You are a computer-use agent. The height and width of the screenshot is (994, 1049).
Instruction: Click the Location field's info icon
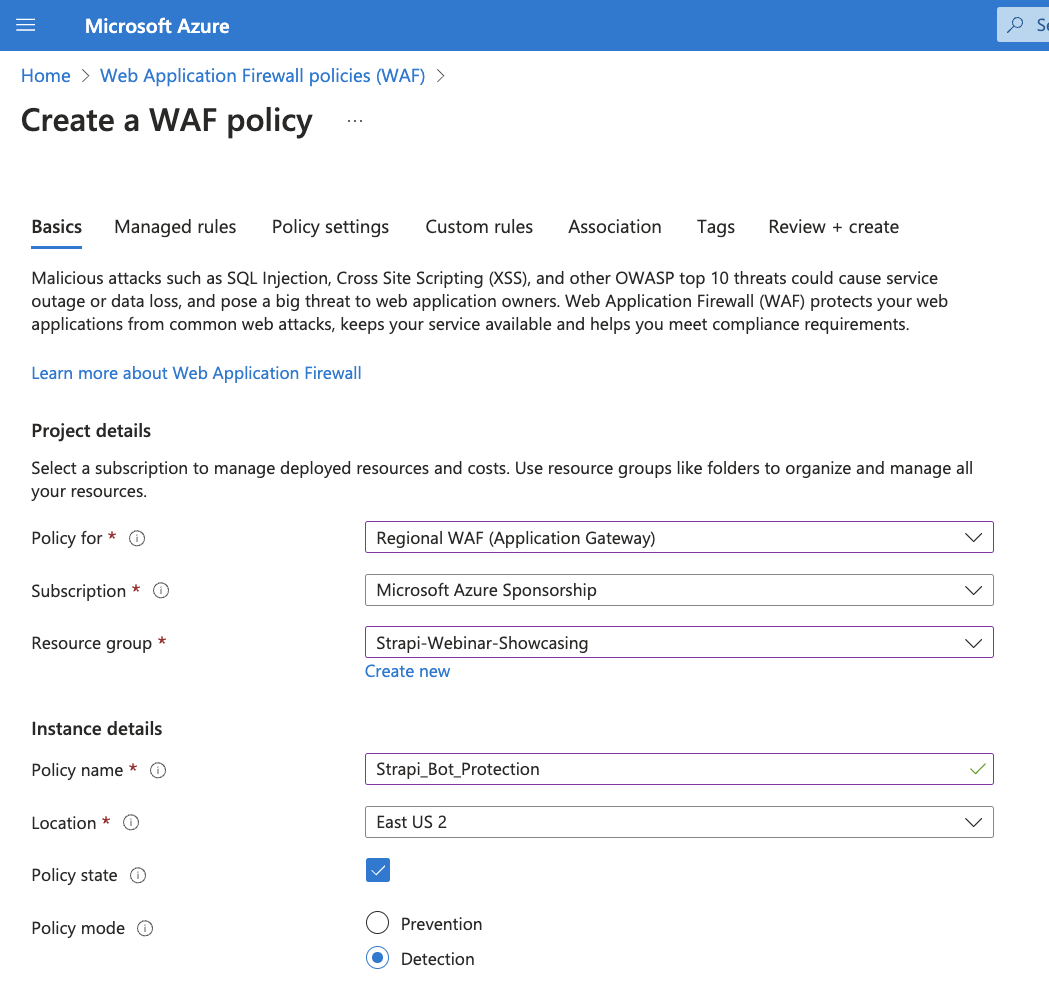(130, 823)
